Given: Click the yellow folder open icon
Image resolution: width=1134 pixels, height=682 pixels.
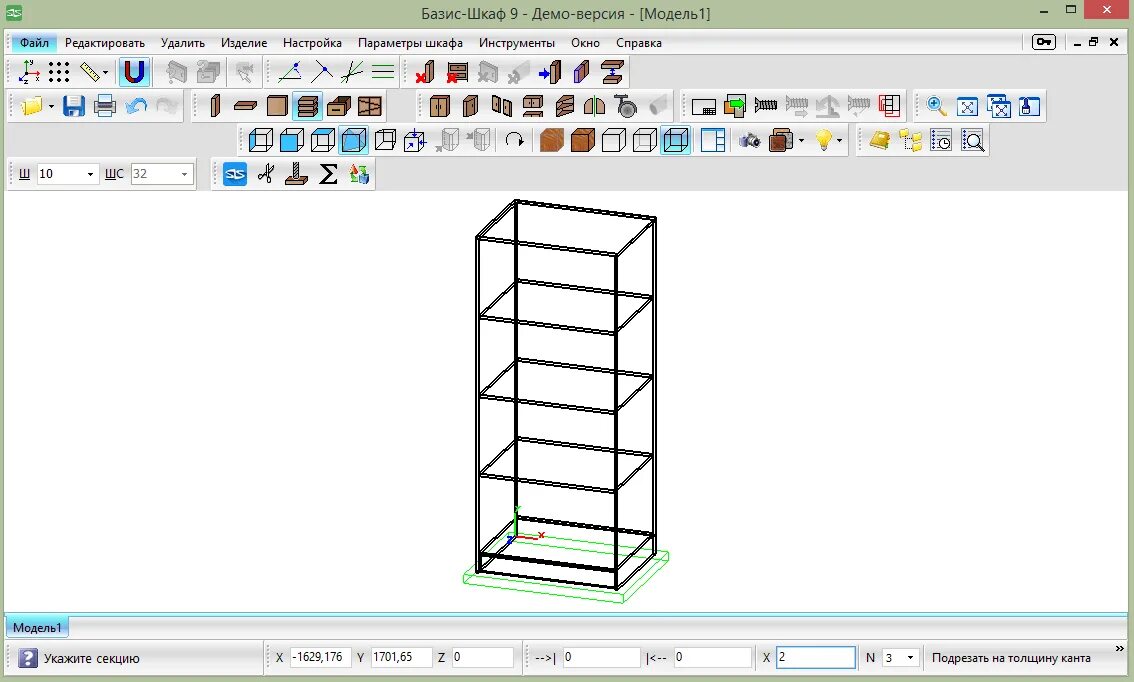Looking at the screenshot, I should pos(32,106).
